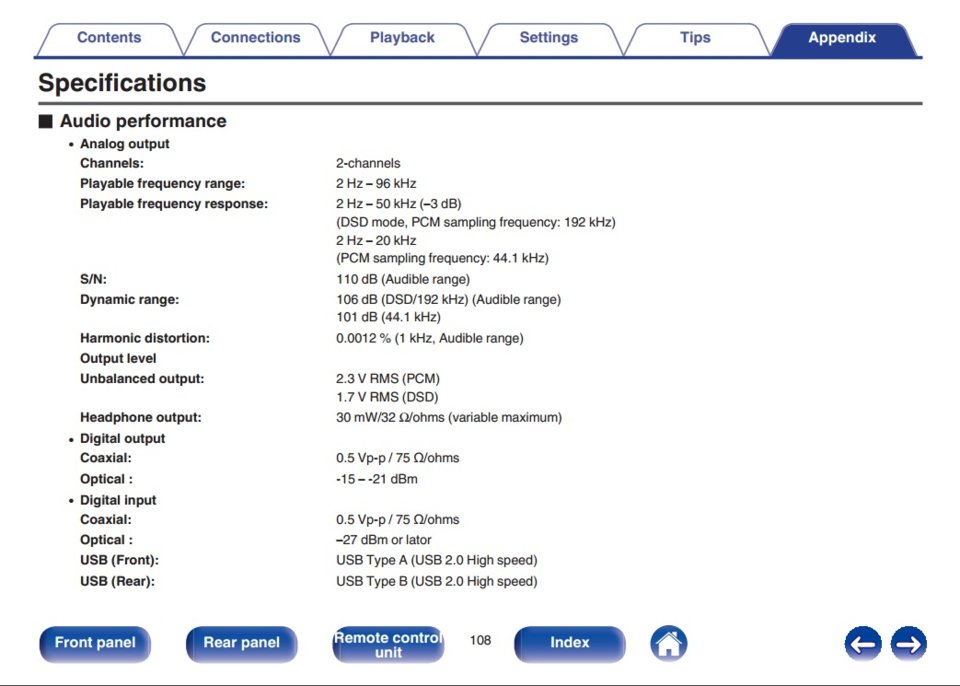960x686 pixels.
Task: Select the Settings tab
Action: tap(549, 38)
